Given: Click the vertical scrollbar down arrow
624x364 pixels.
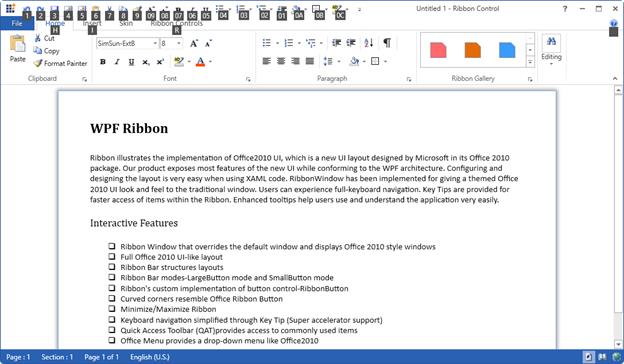Looking at the screenshot, I should 618,344.
